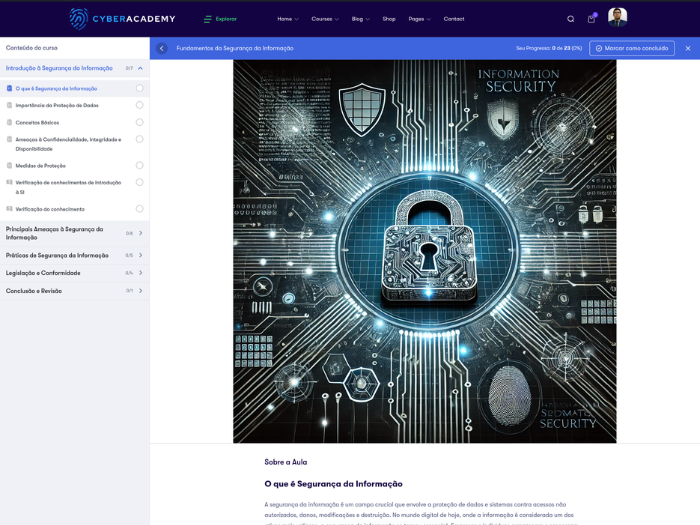Viewport: 700px width, 525px height.
Task: Click the back arrow in lesson header
Action: click(x=162, y=48)
